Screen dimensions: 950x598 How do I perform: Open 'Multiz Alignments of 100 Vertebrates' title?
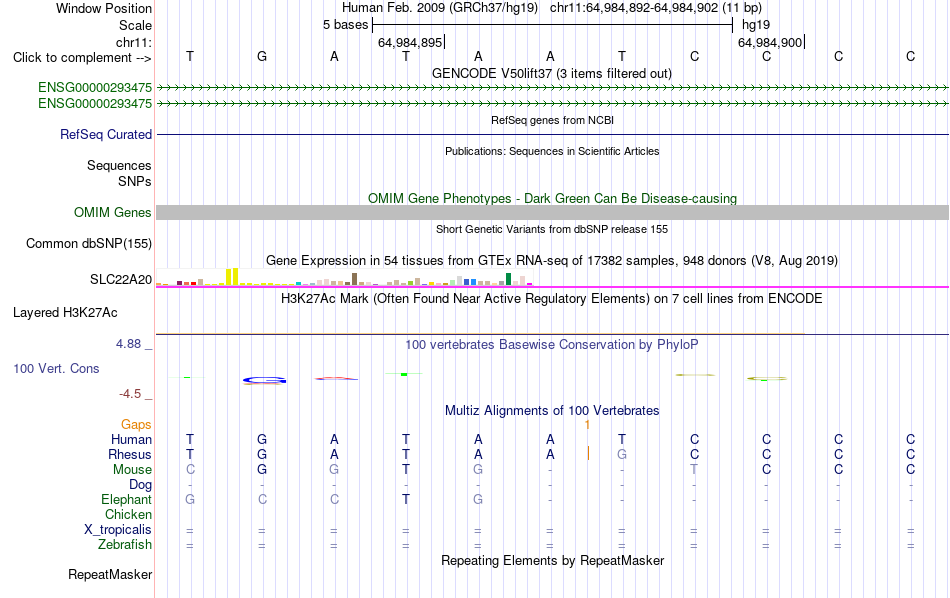pos(552,411)
